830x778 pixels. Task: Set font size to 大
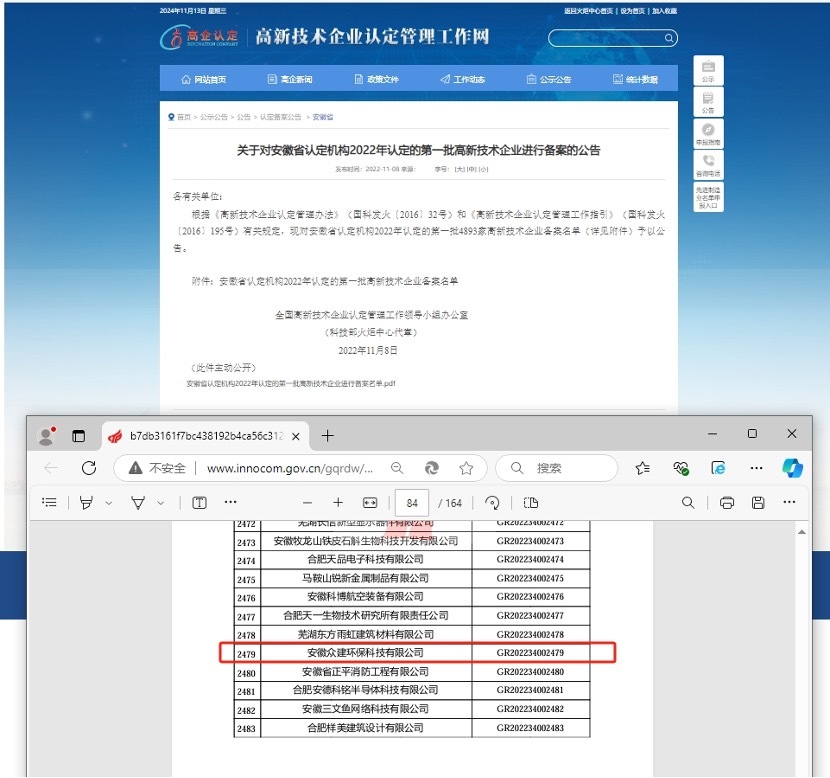tap(460, 169)
